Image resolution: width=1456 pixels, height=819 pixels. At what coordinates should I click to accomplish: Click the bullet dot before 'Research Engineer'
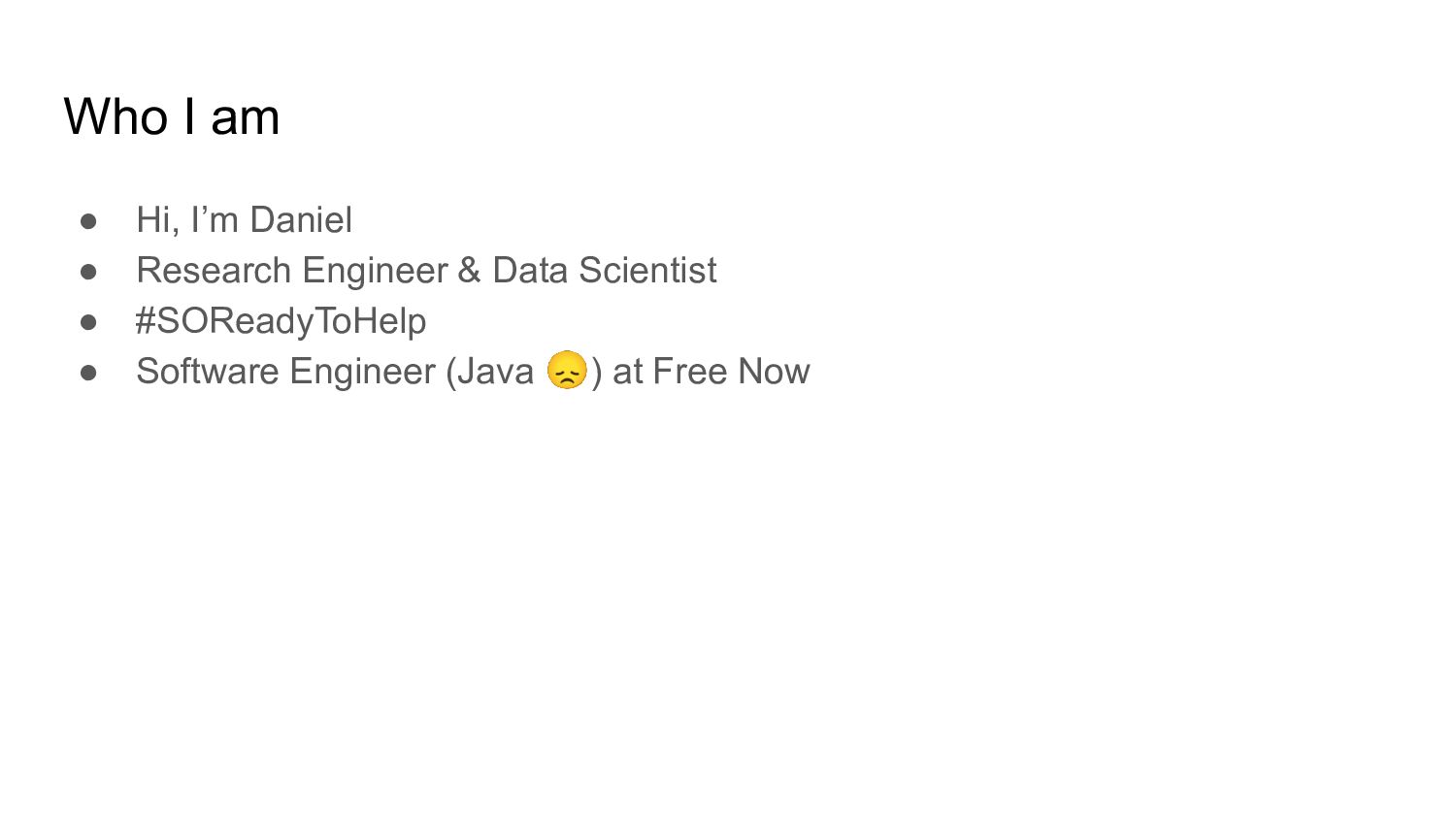[89, 272]
